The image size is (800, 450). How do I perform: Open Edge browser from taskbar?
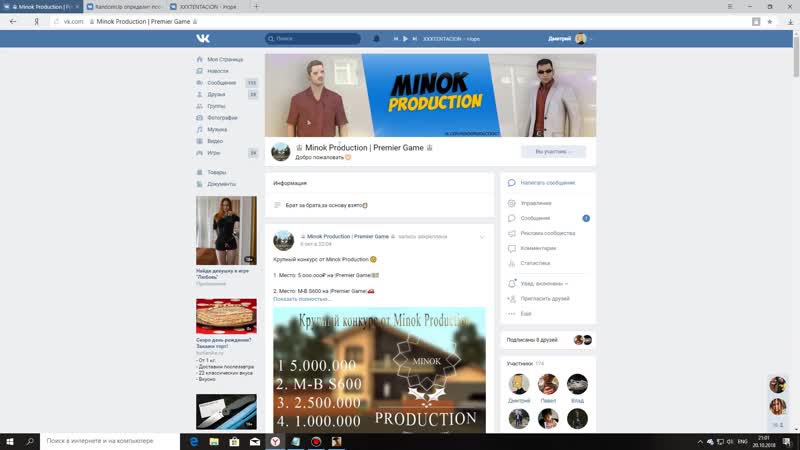pyautogui.click(x=194, y=442)
